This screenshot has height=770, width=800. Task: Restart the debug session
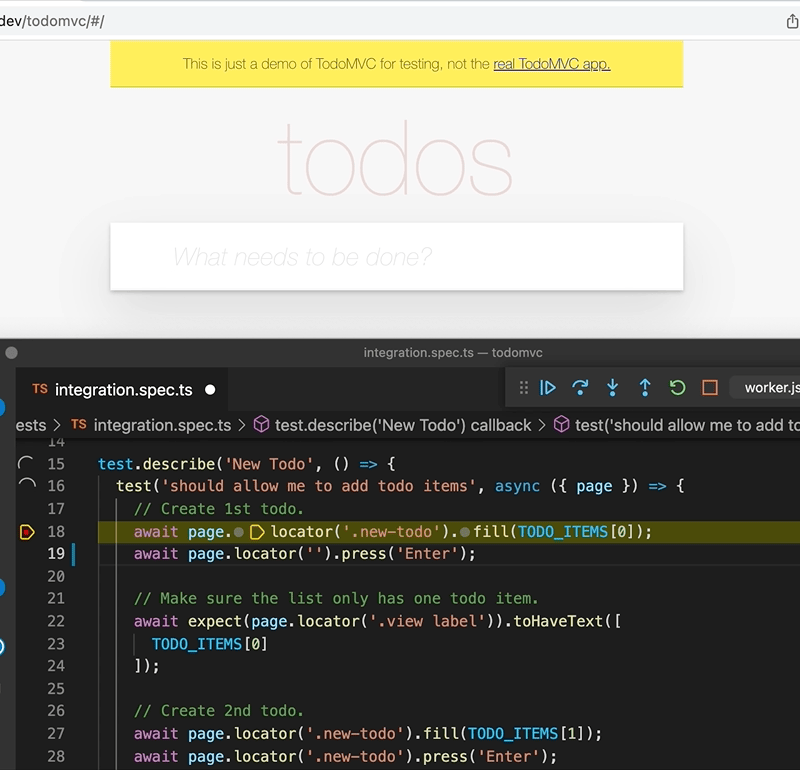click(678, 388)
